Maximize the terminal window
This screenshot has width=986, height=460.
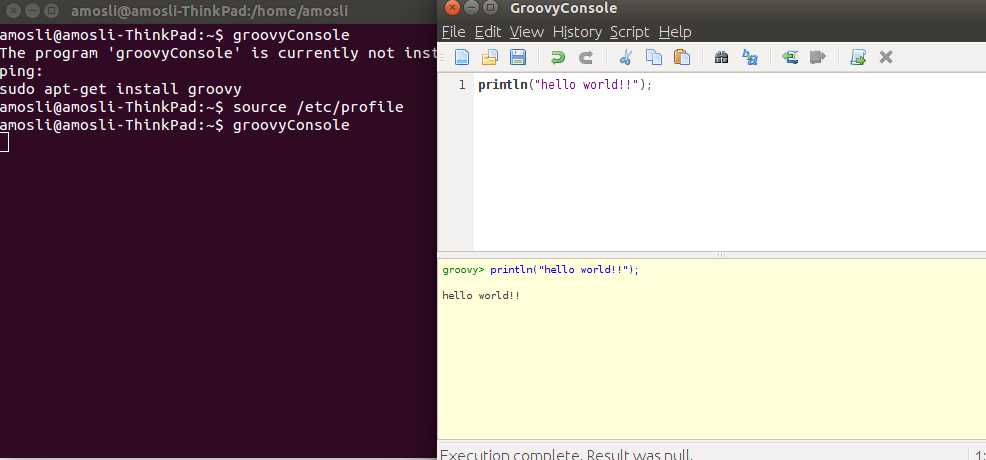click(52, 10)
